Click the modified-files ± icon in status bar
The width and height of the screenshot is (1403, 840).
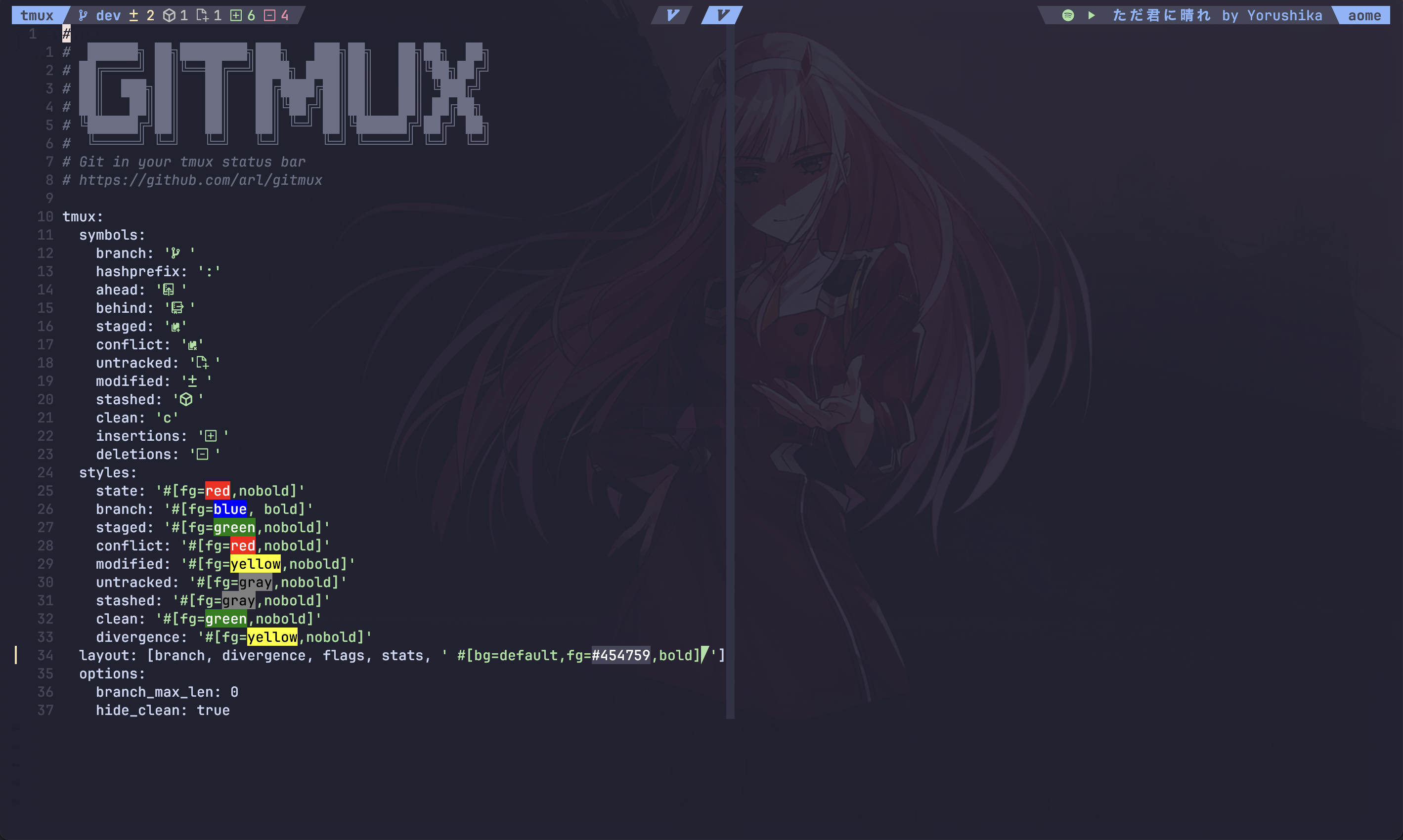point(133,15)
